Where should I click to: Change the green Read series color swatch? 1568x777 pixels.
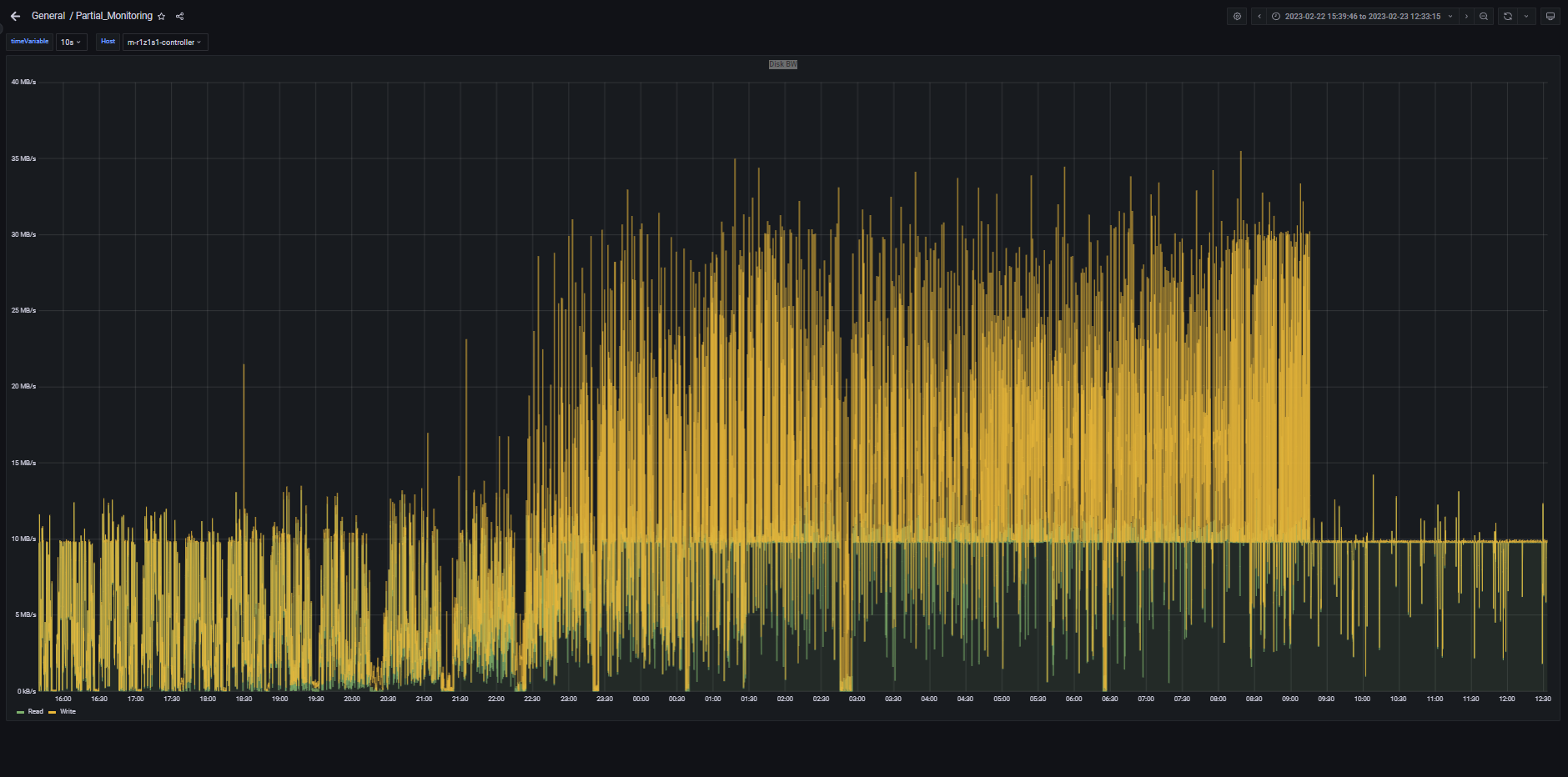pos(20,712)
